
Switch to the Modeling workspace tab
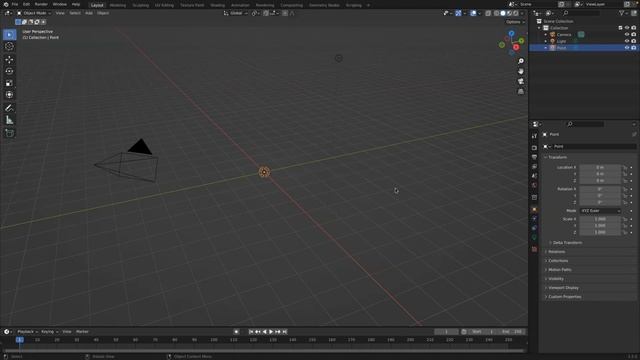pyautogui.click(x=118, y=5)
